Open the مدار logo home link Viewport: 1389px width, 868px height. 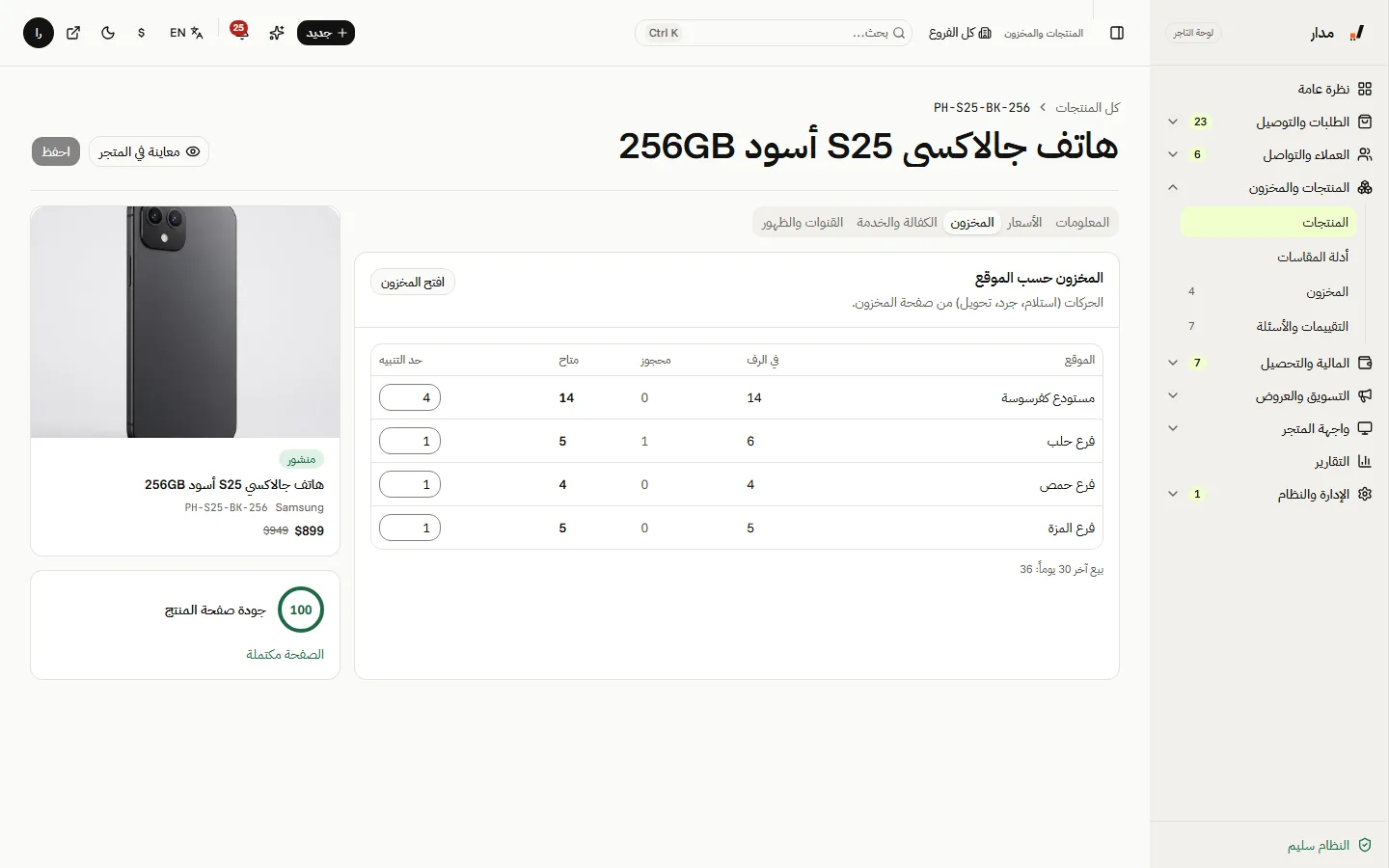[x=1338, y=33]
